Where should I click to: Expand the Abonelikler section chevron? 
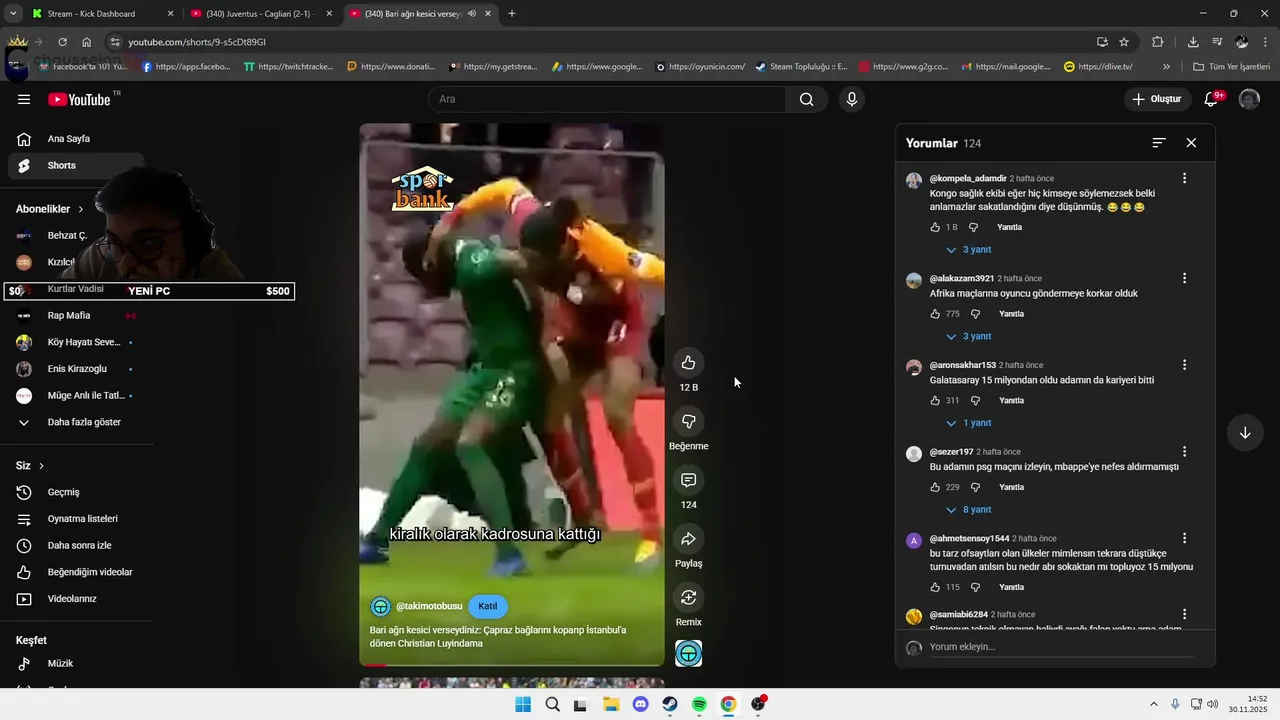pyautogui.click(x=81, y=209)
